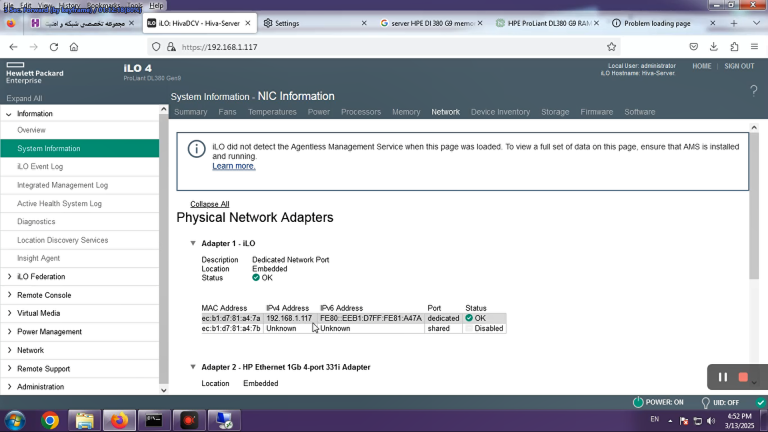
Task: Select Diagnostics in sidebar
Action: [36, 221]
